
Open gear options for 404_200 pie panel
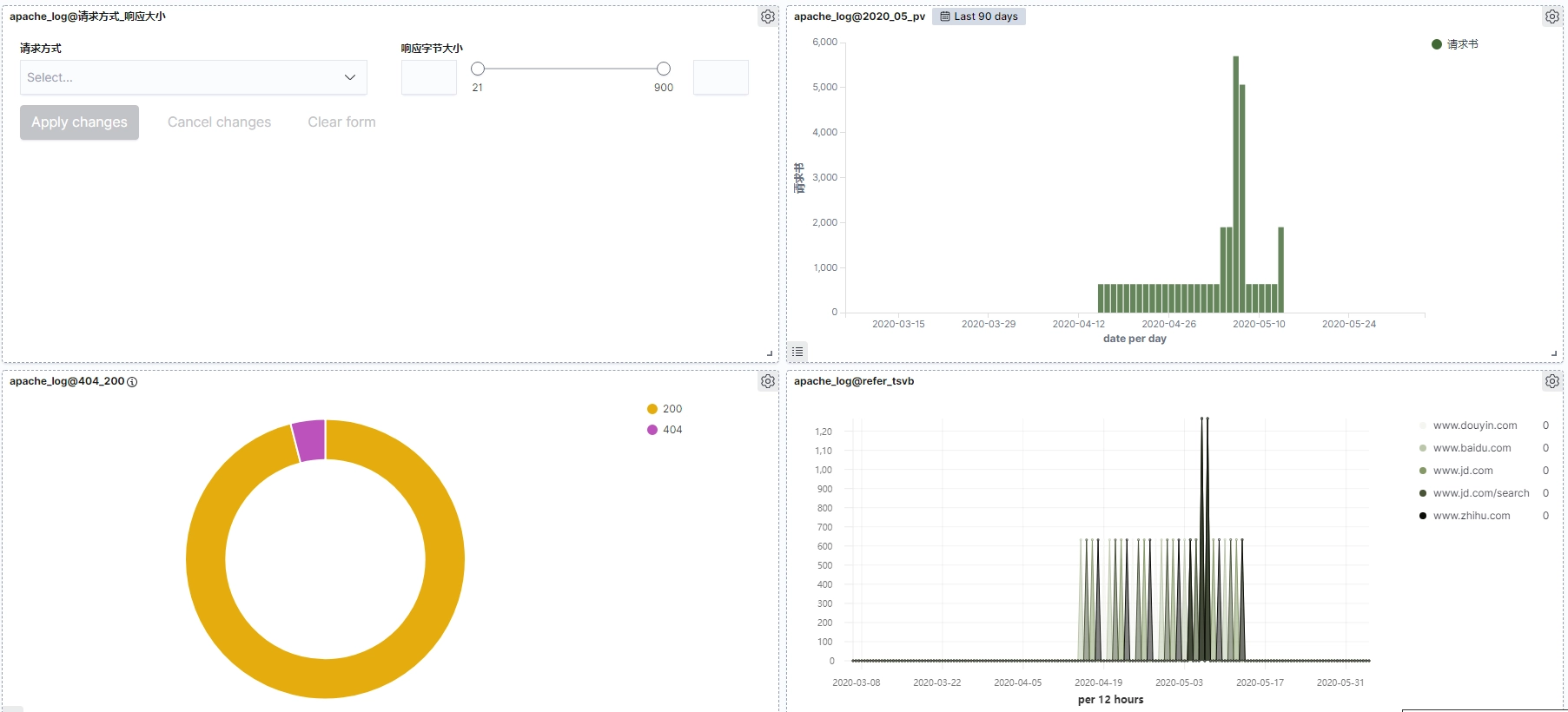[768, 381]
